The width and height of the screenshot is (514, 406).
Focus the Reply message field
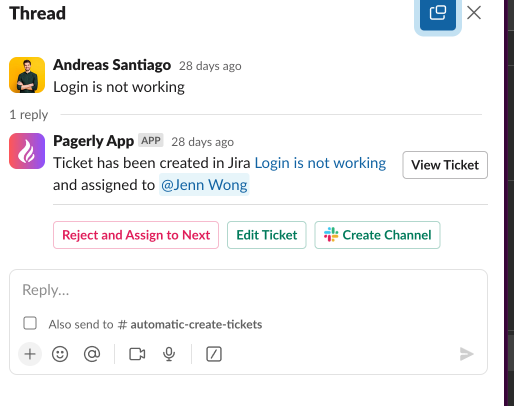point(248,290)
